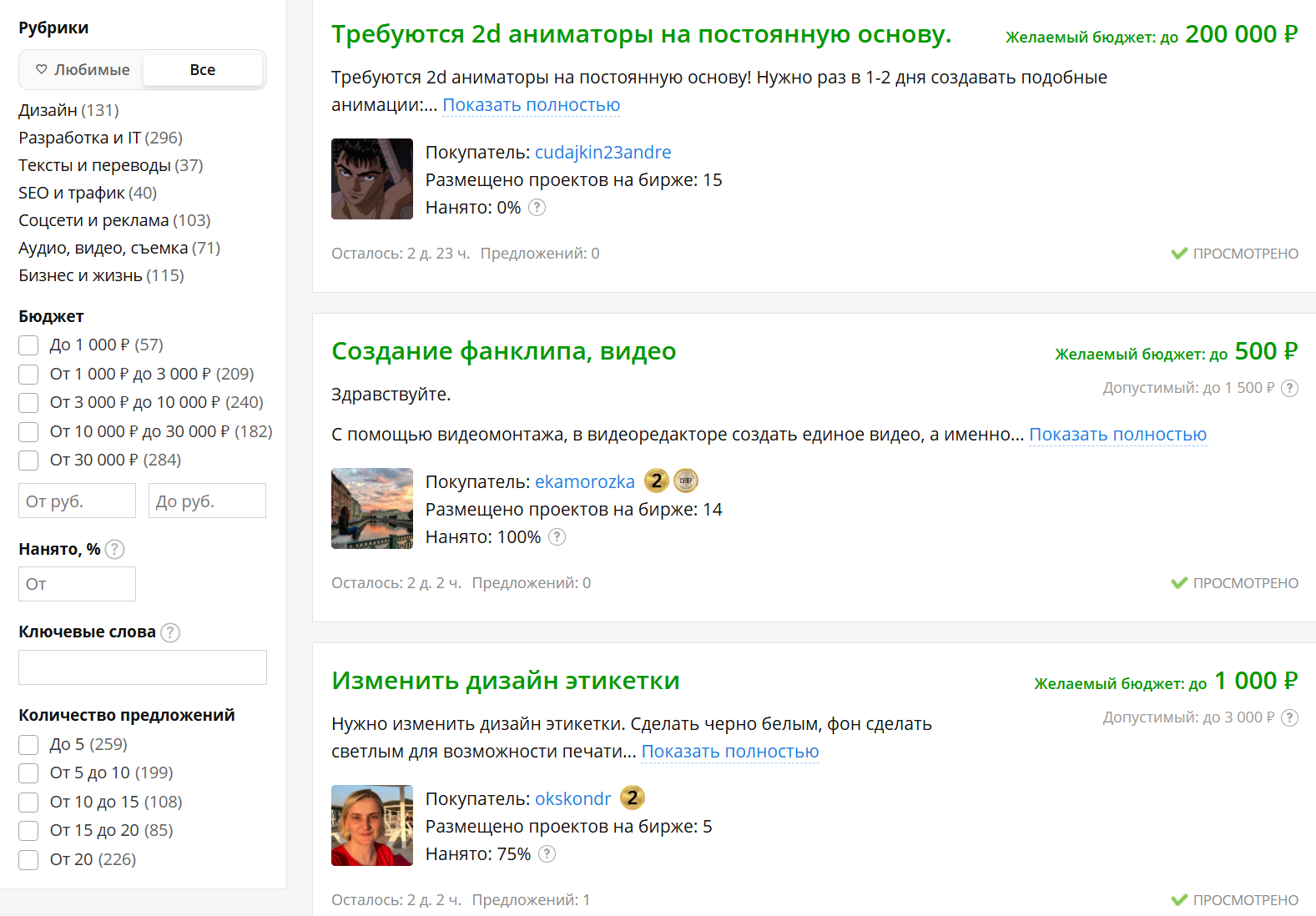
Task: Click the level 2 badge next to ekamorozka
Action: click(657, 481)
